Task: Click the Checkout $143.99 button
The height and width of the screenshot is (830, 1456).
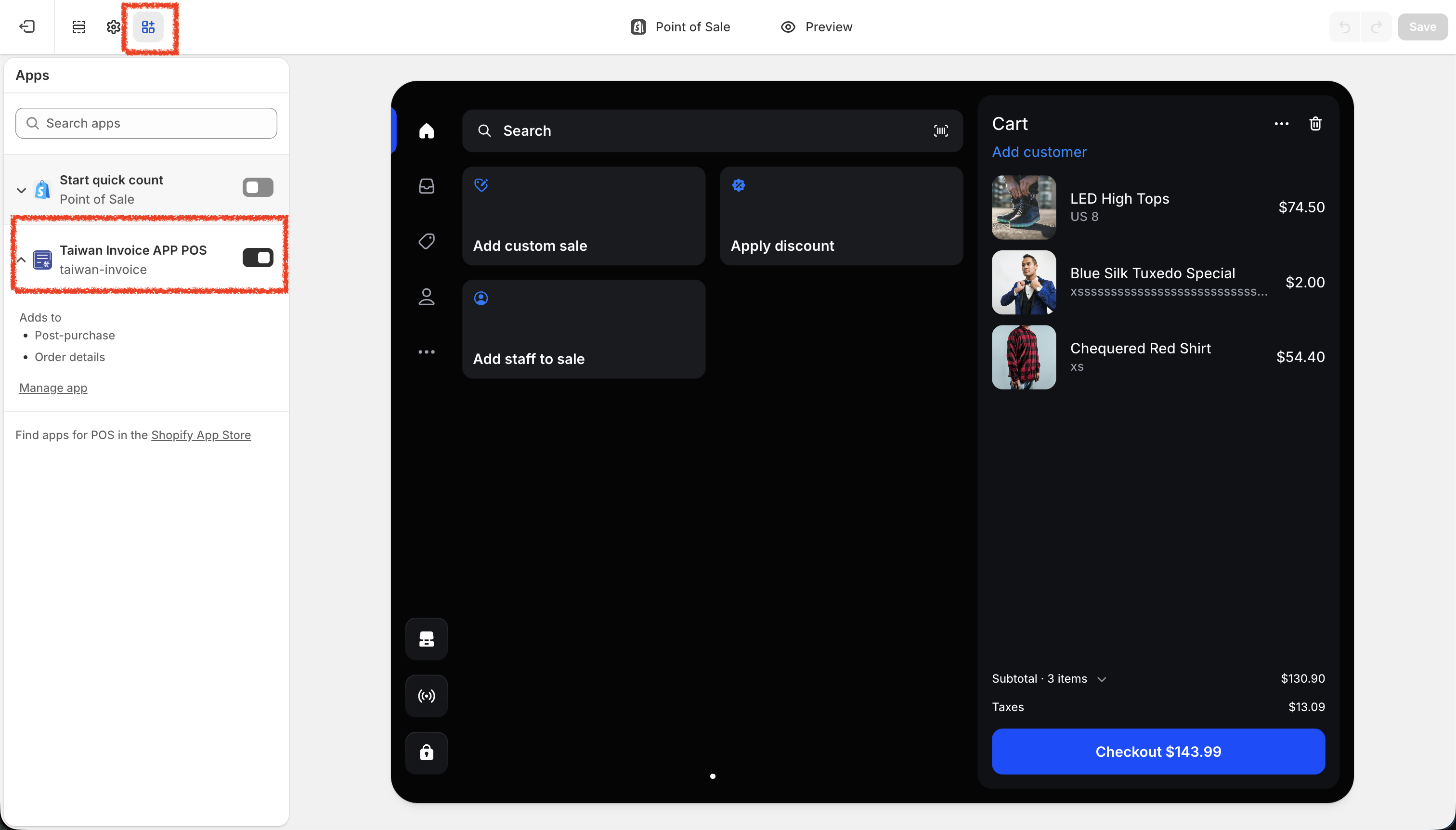Action: (1158, 752)
